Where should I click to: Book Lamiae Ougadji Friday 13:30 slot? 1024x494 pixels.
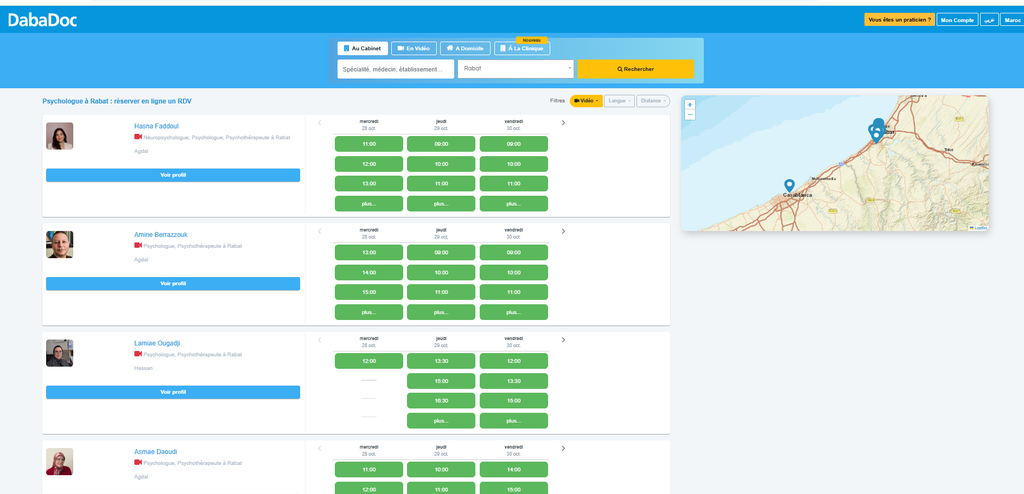point(514,381)
